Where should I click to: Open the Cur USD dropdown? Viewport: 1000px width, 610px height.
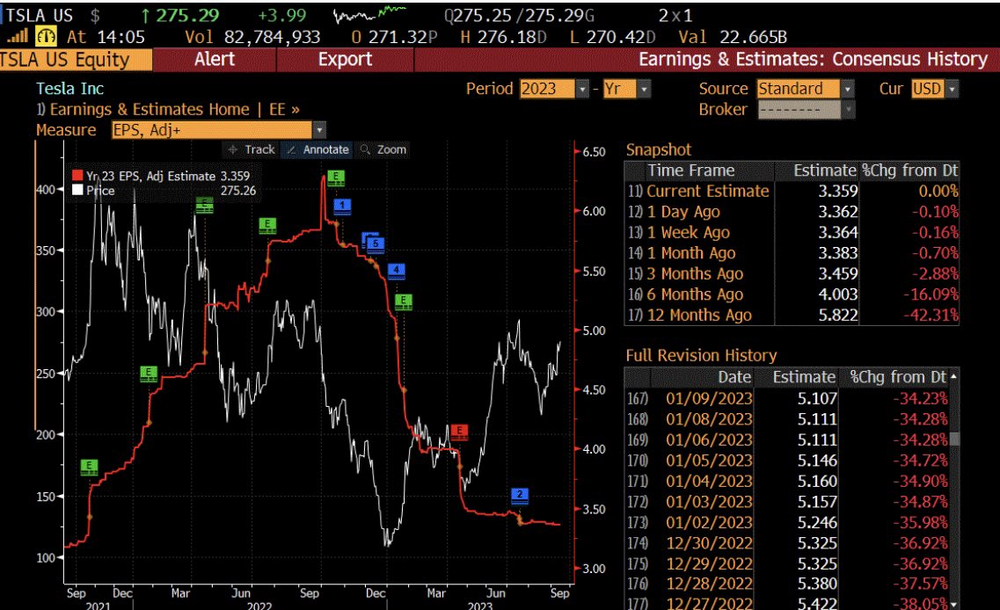click(x=952, y=89)
